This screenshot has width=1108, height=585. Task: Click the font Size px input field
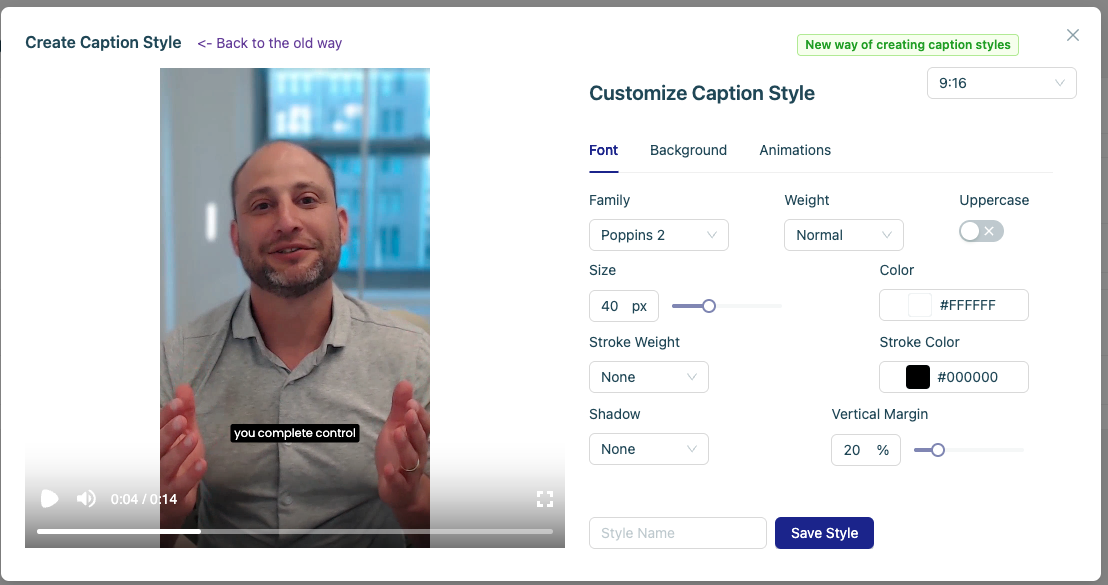(624, 306)
